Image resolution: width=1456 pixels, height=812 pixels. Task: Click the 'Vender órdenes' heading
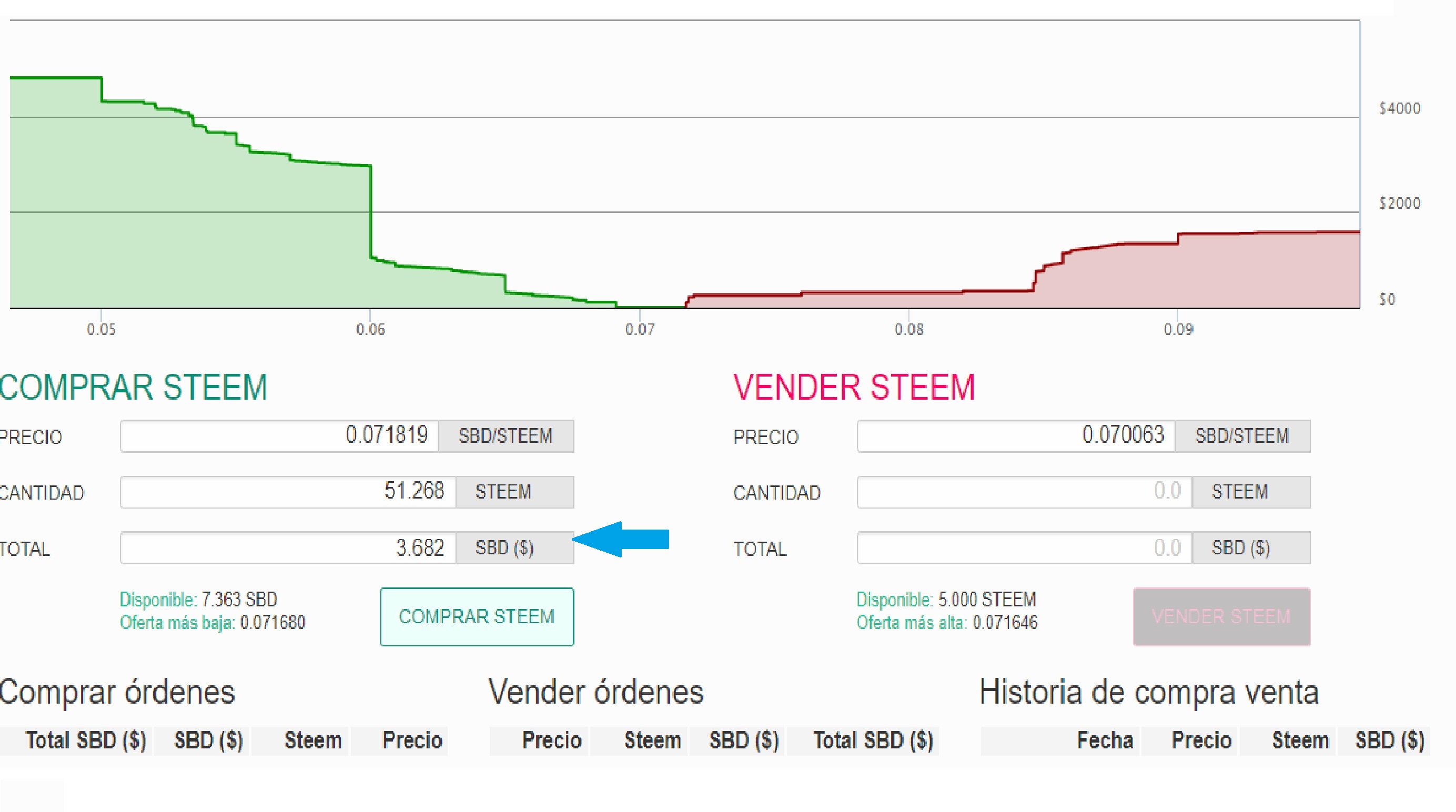596,692
